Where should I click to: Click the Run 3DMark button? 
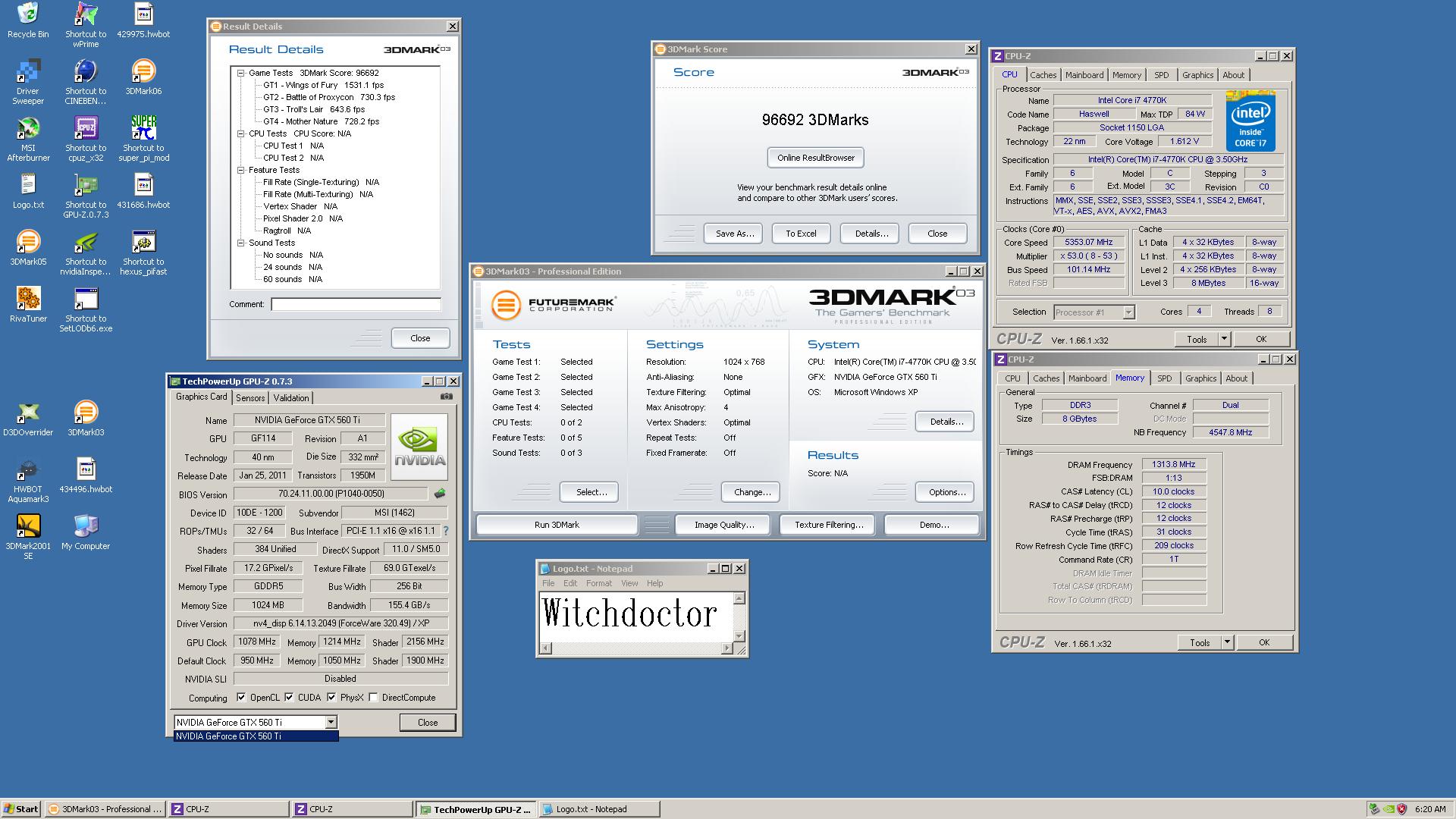pyautogui.click(x=557, y=525)
